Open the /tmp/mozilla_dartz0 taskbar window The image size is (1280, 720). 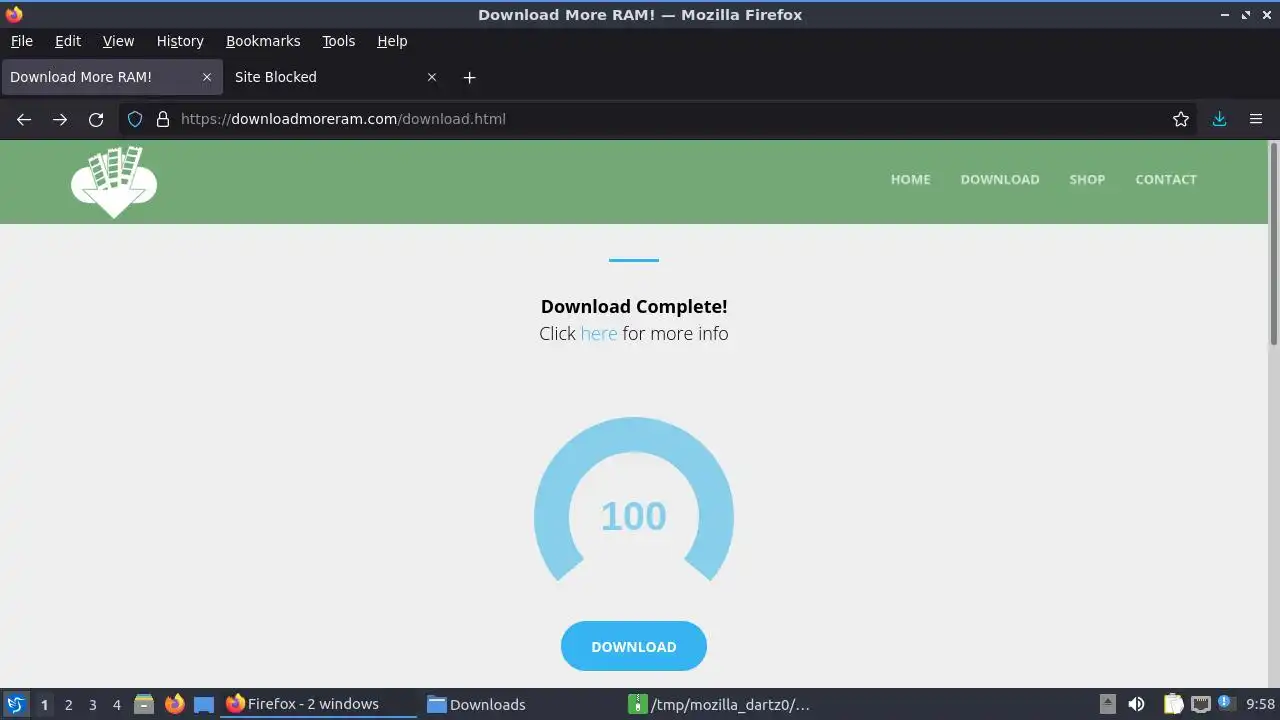point(722,704)
